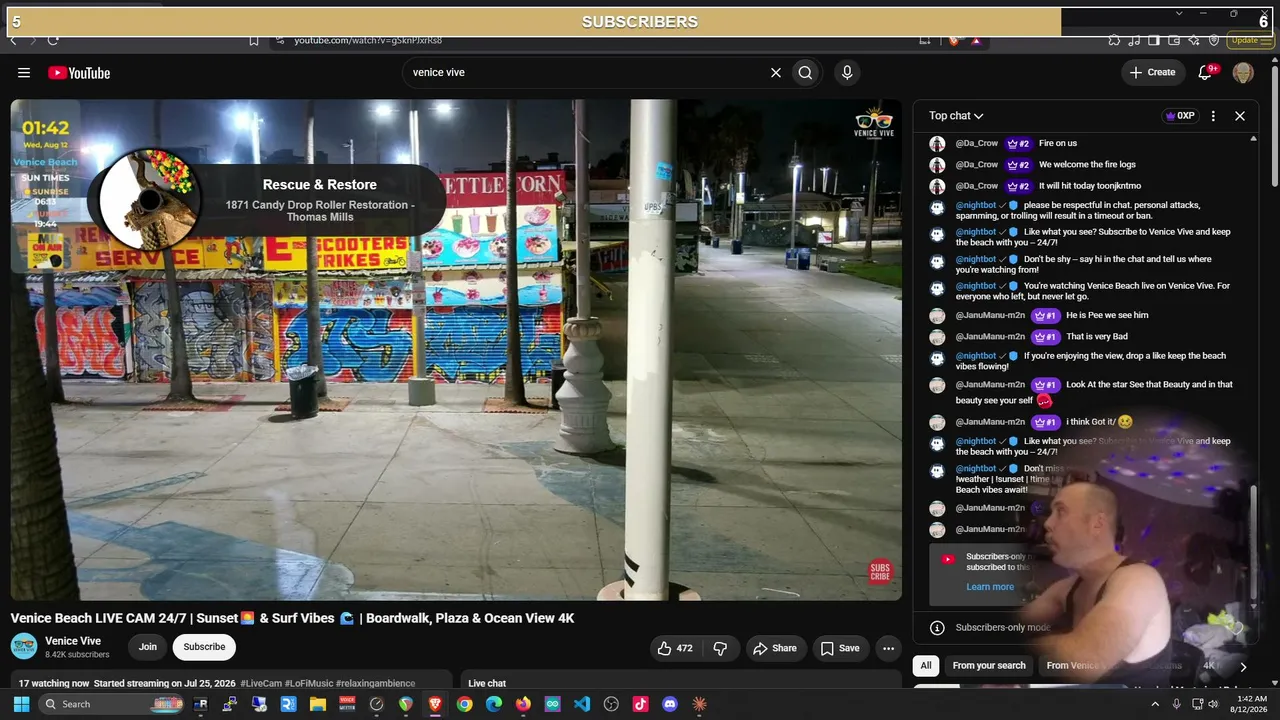
Task: Open the volume control in the tray
Action: (1213, 704)
